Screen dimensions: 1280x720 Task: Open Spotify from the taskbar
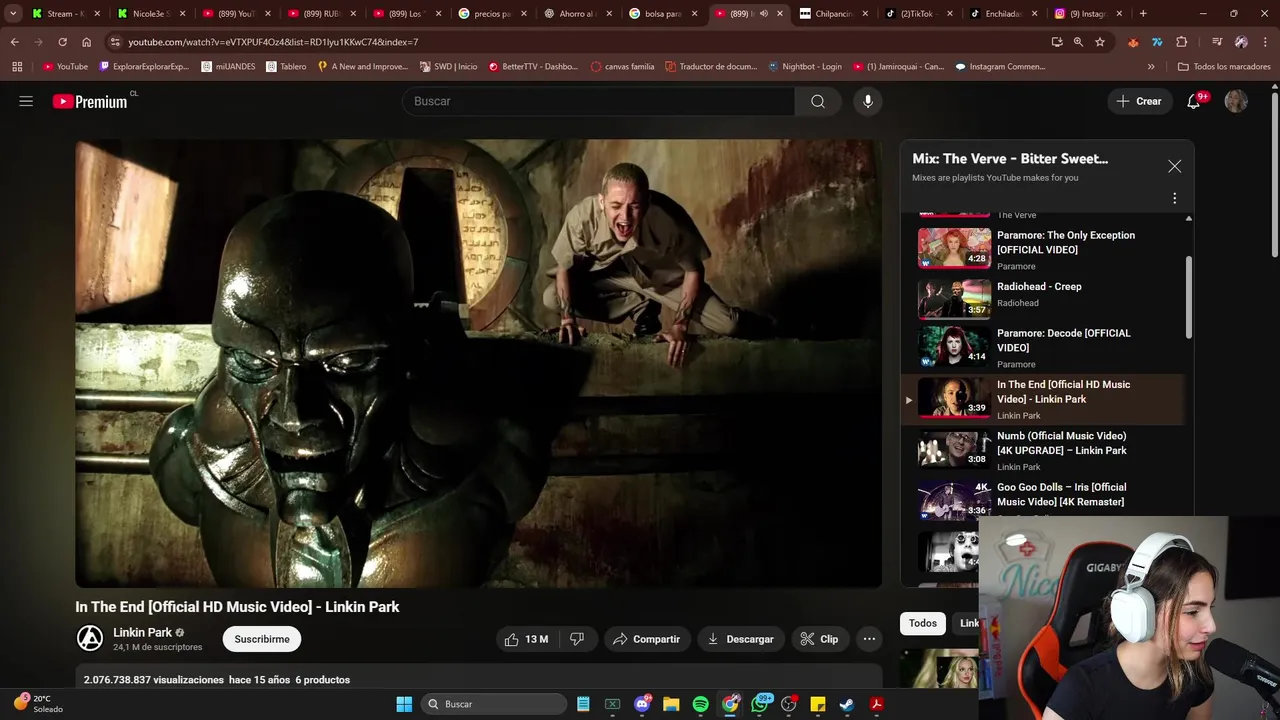(x=700, y=704)
